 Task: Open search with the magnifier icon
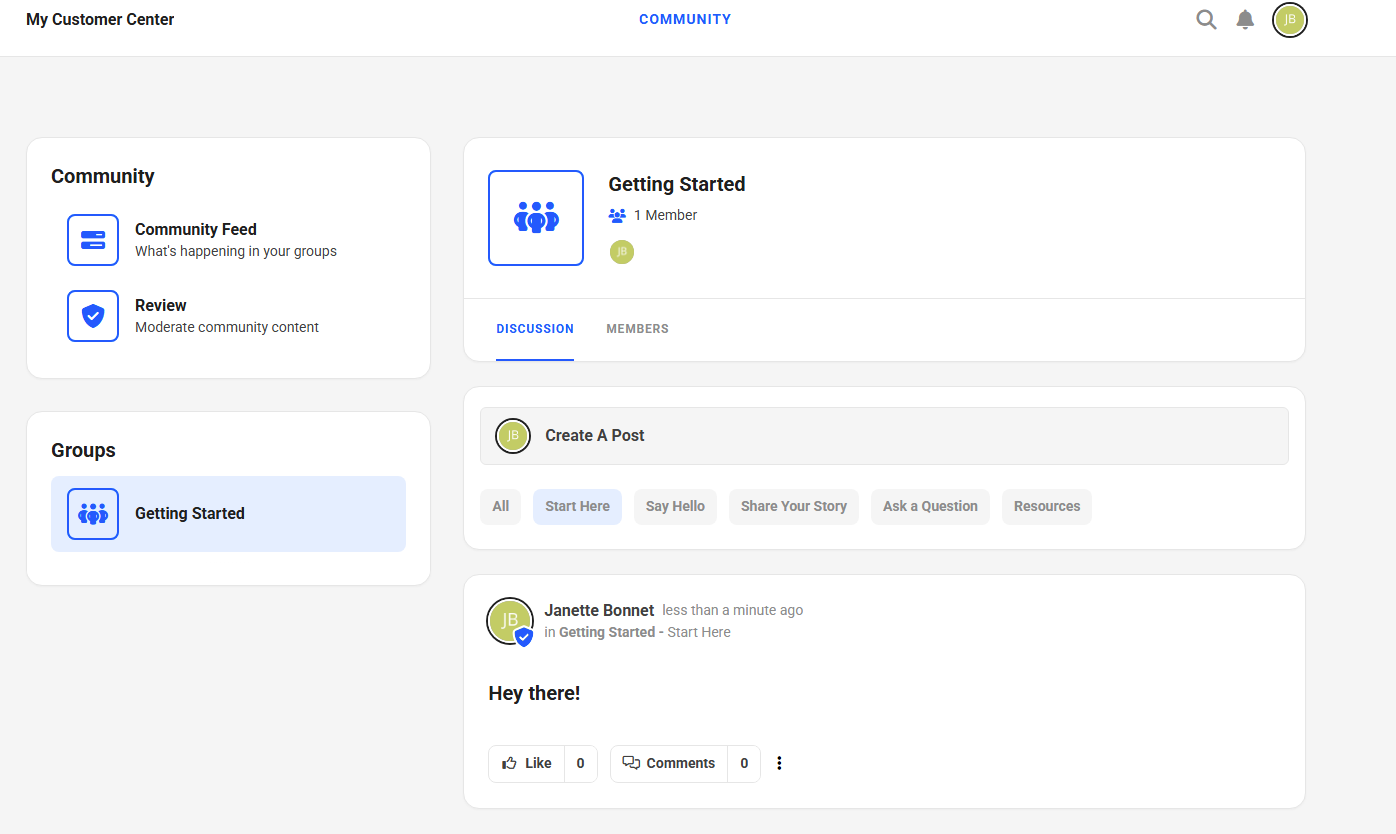1206,20
